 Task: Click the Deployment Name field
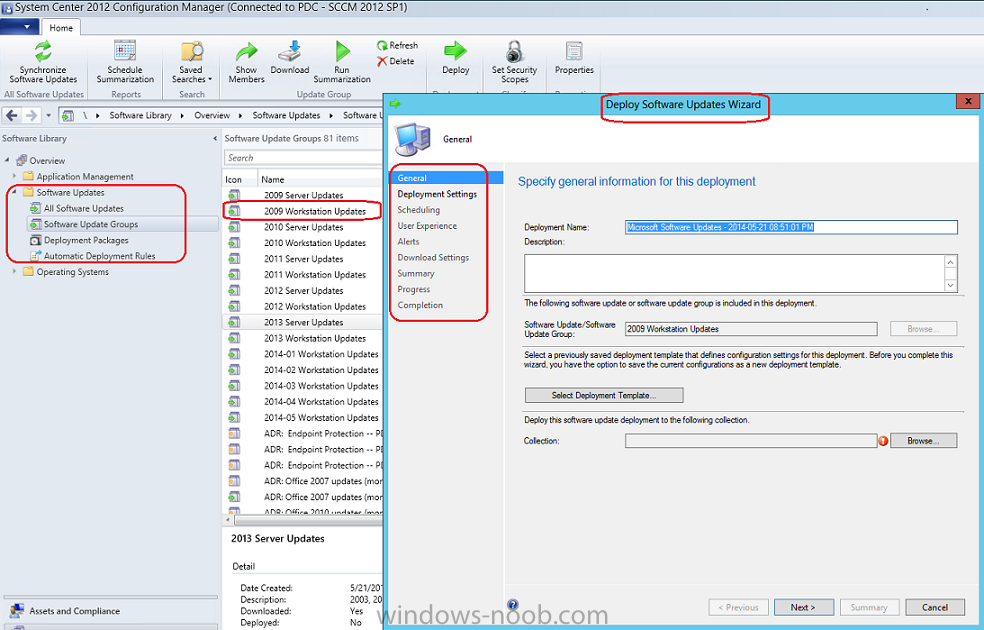coord(791,227)
